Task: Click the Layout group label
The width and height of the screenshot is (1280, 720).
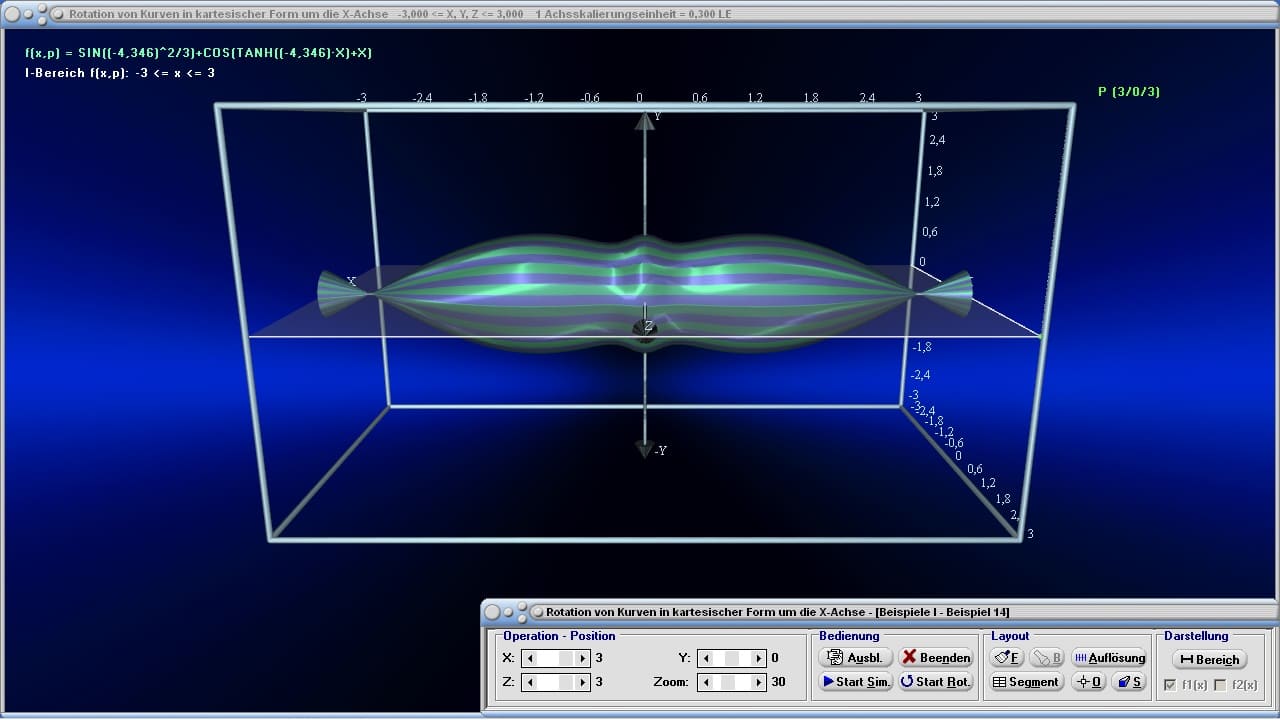Action: point(1010,636)
